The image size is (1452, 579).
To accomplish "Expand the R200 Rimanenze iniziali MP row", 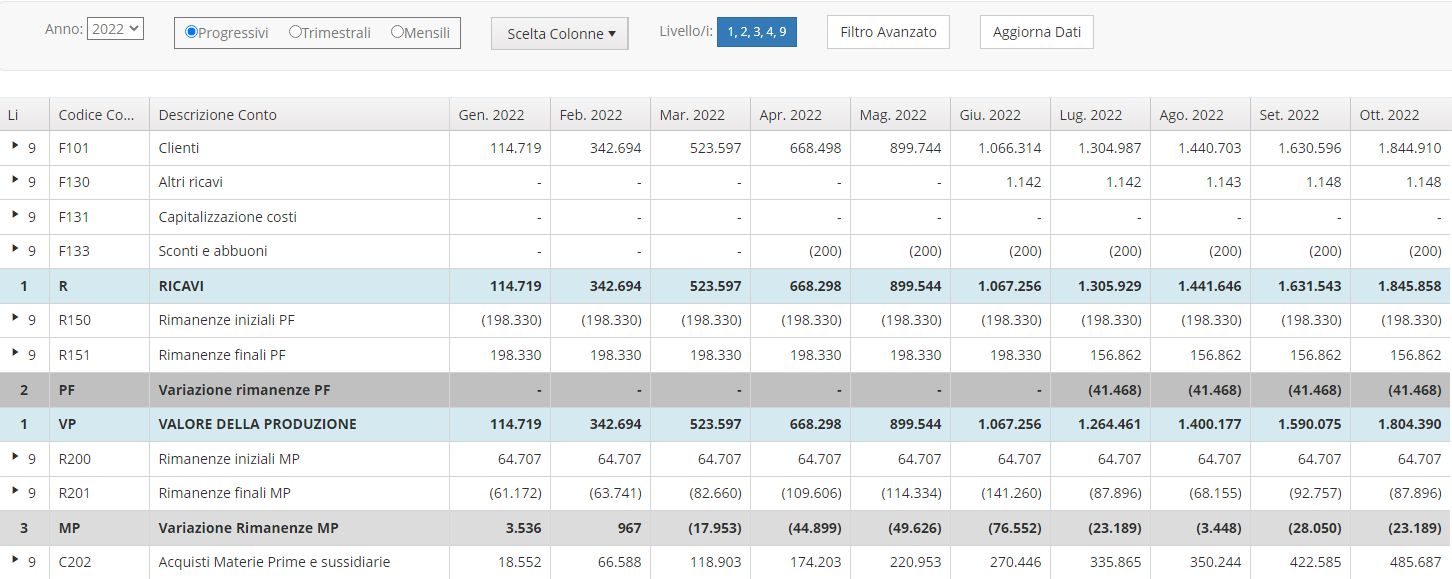I will pos(15,457).
